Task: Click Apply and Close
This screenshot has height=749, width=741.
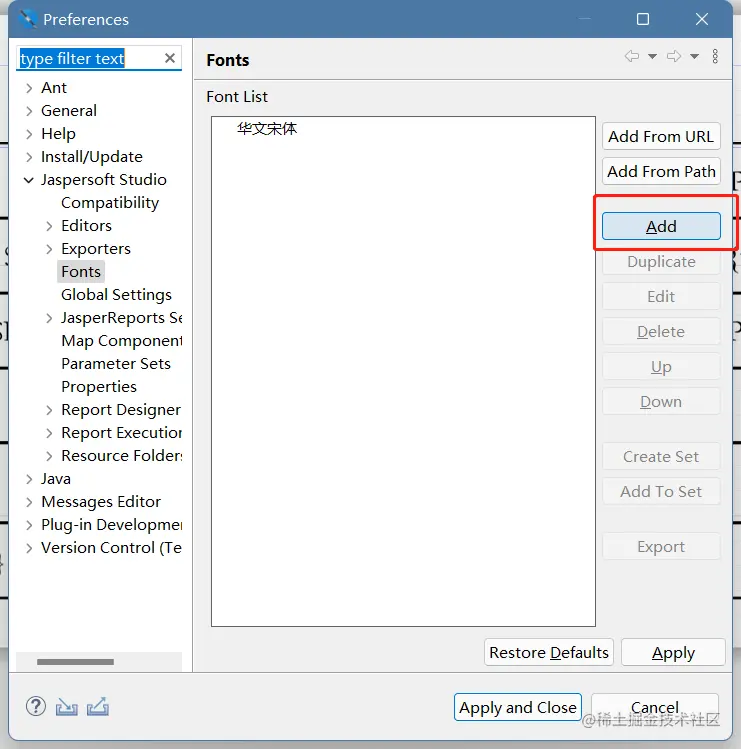Action: (518, 707)
